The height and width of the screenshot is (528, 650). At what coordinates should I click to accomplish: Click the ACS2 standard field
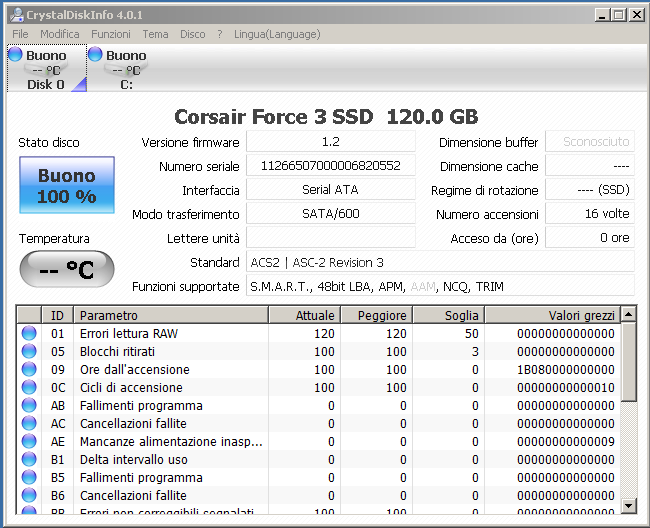click(440, 262)
